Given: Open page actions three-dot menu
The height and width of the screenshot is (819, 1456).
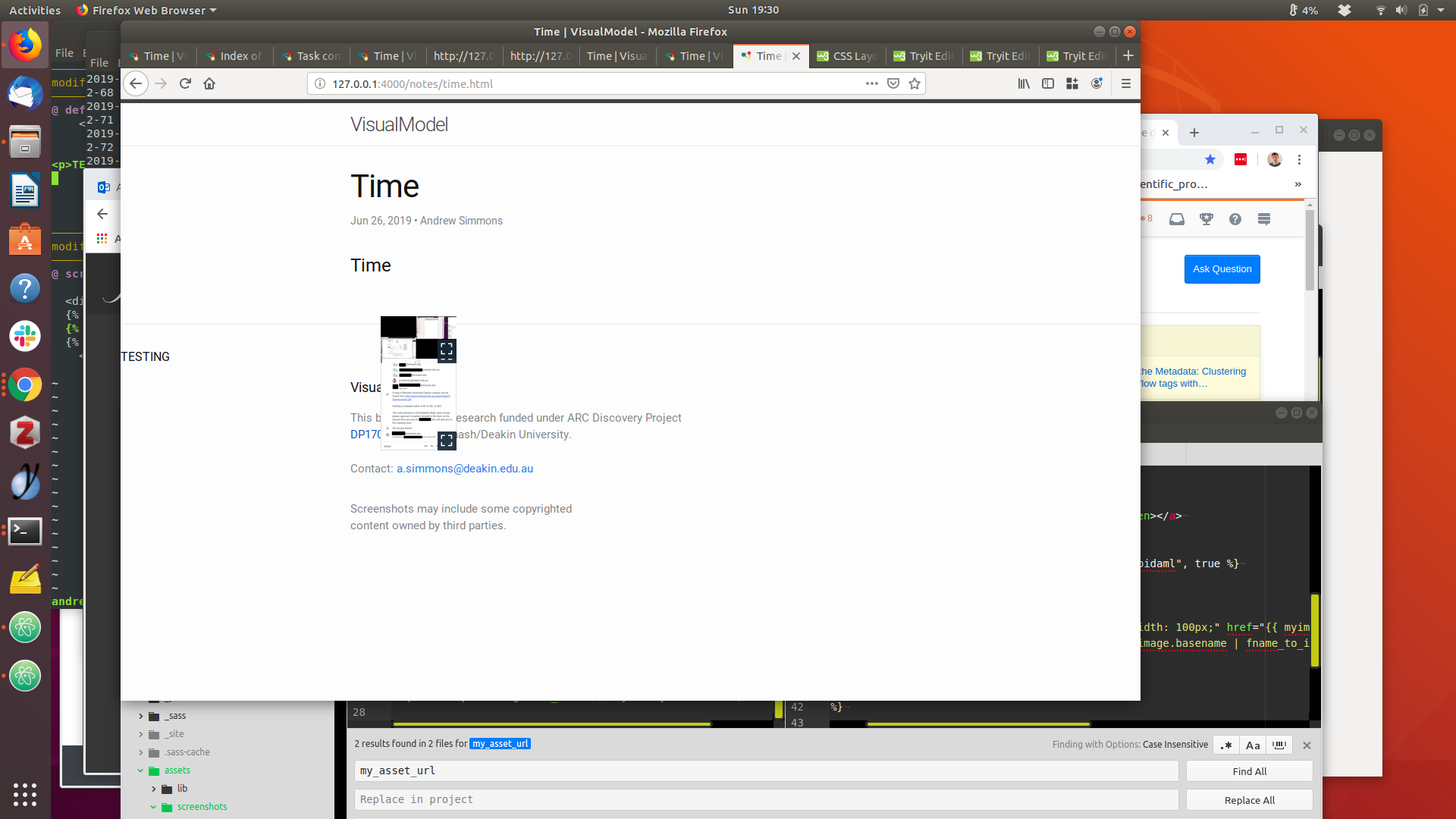Looking at the screenshot, I should pos(872,83).
